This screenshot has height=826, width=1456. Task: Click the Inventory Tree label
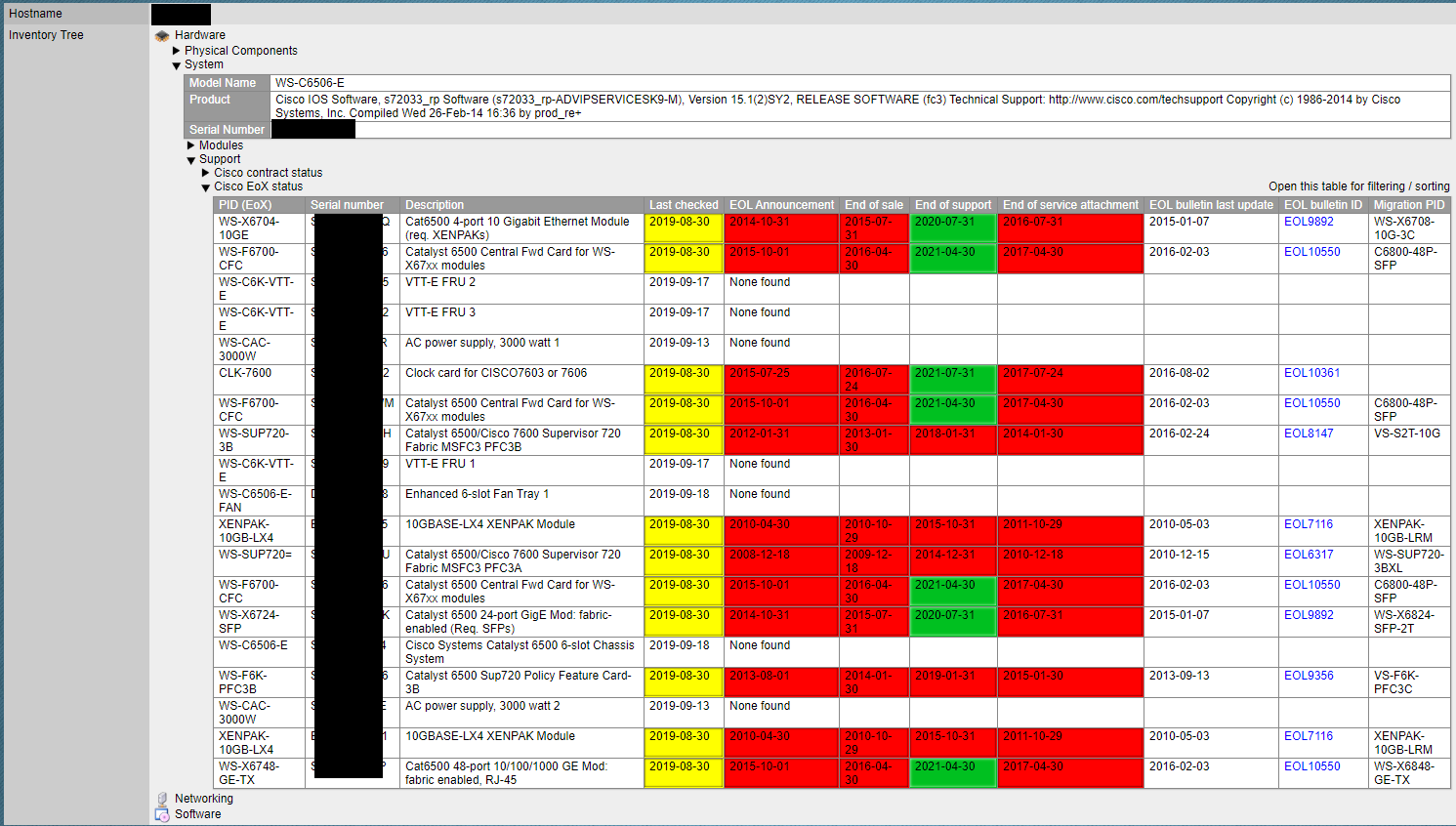point(46,35)
